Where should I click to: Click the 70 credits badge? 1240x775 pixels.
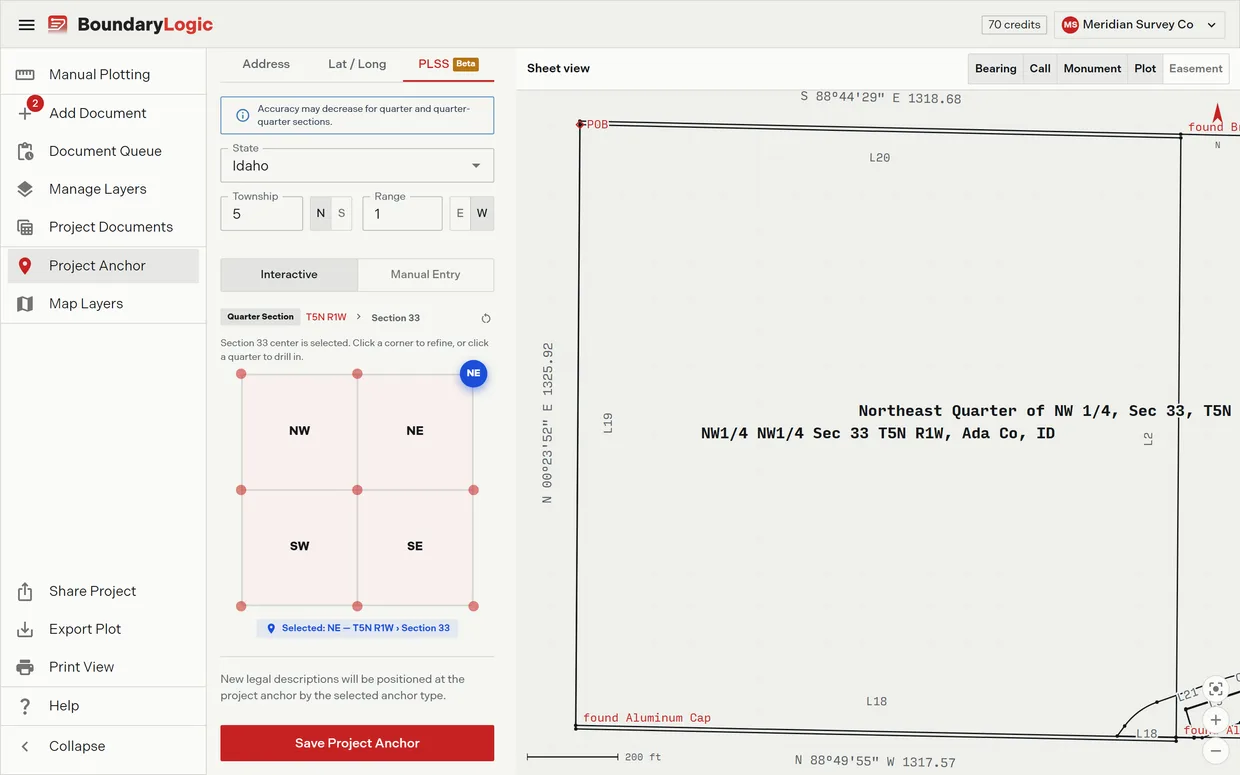pyautogui.click(x=1014, y=25)
